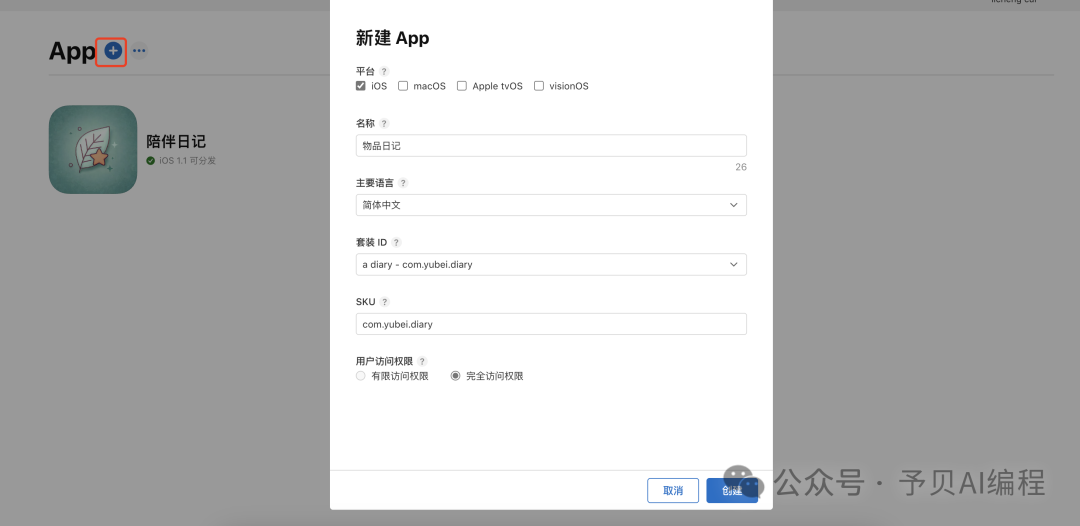Click the blue plus add-app icon
Viewport: 1080px width, 526px height.
(113, 50)
